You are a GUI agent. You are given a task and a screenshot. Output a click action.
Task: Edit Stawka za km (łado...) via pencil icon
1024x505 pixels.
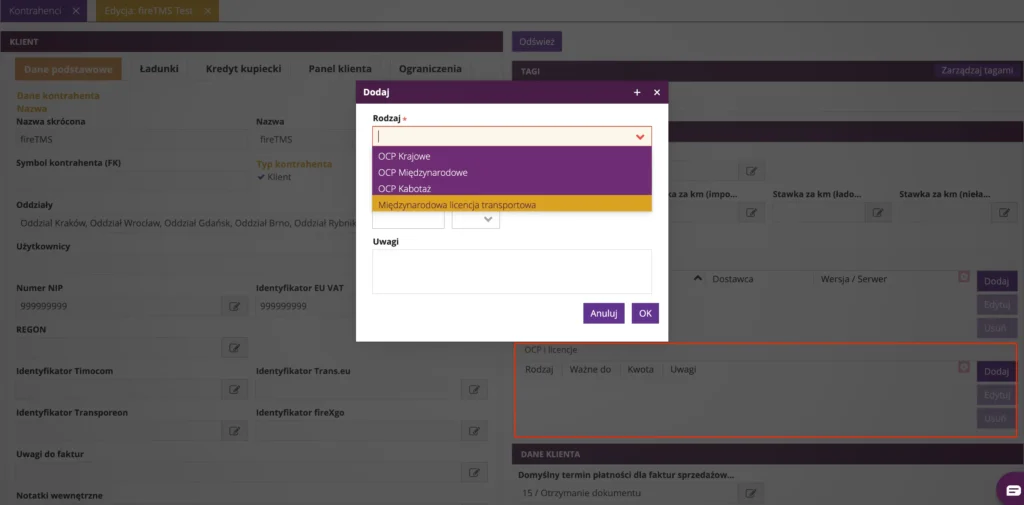(x=878, y=212)
